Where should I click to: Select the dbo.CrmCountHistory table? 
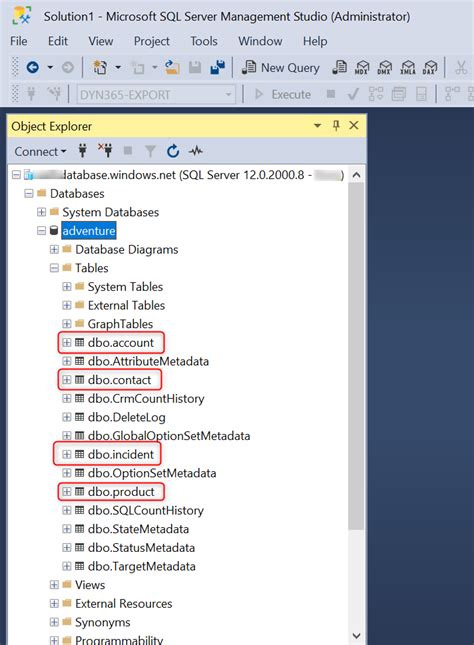pos(146,399)
